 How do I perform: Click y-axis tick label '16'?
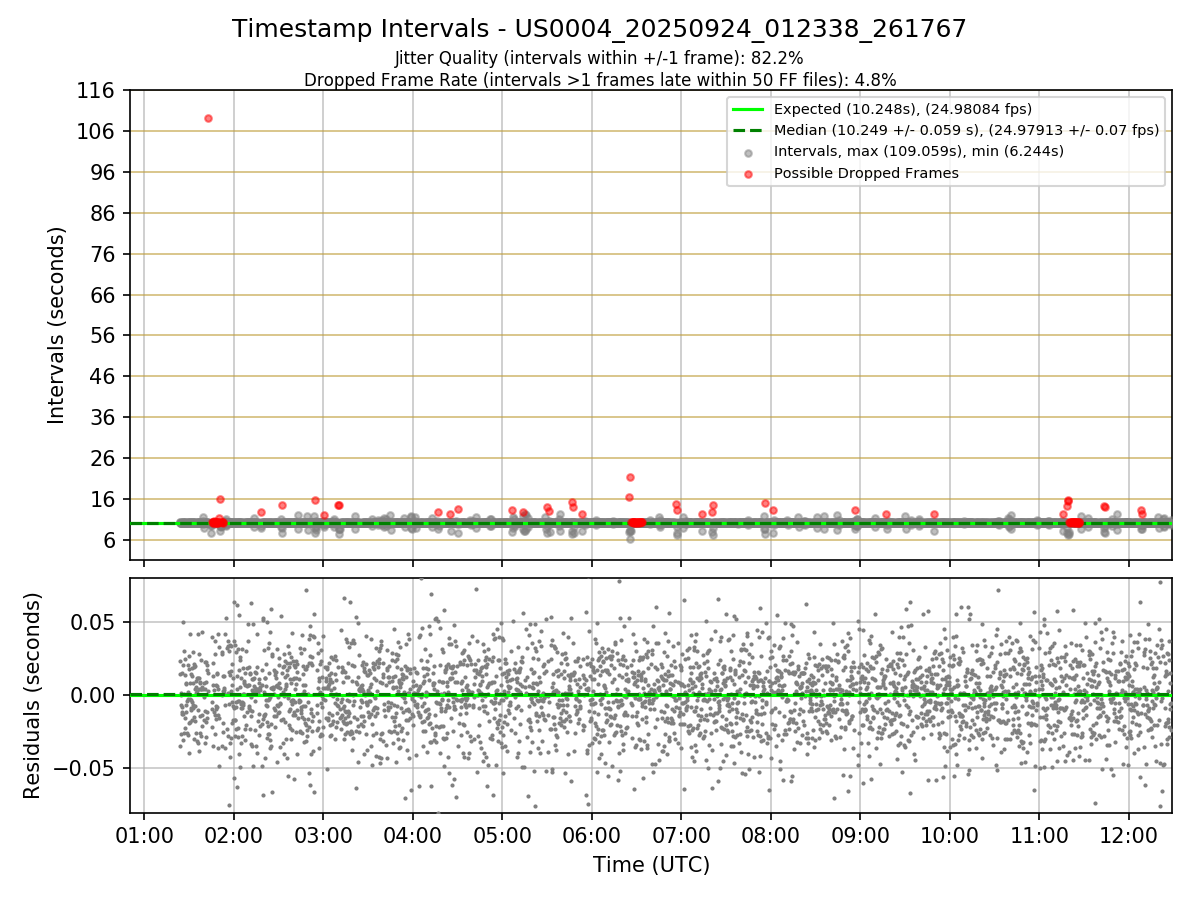104,500
